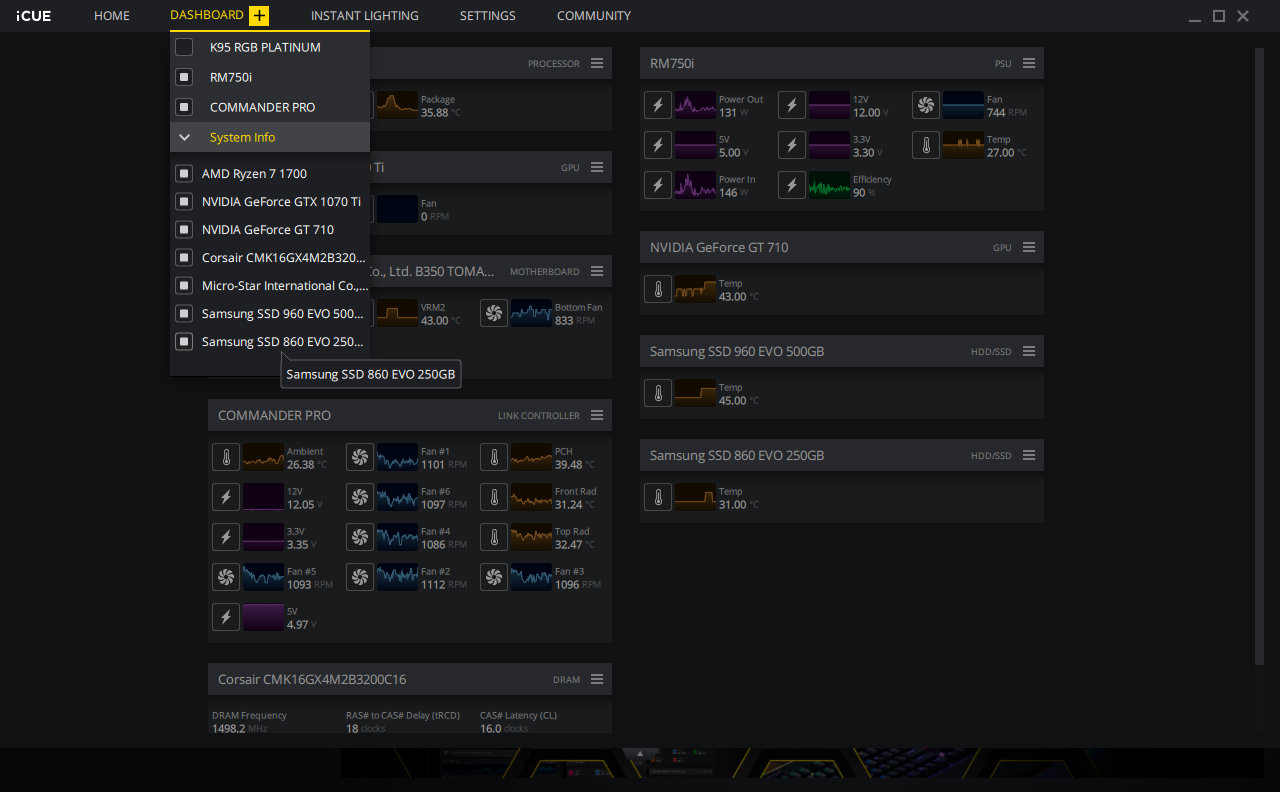Open the Corsair DRAM panel hamburger menu
This screenshot has height=792, width=1280.
click(597, 679)
